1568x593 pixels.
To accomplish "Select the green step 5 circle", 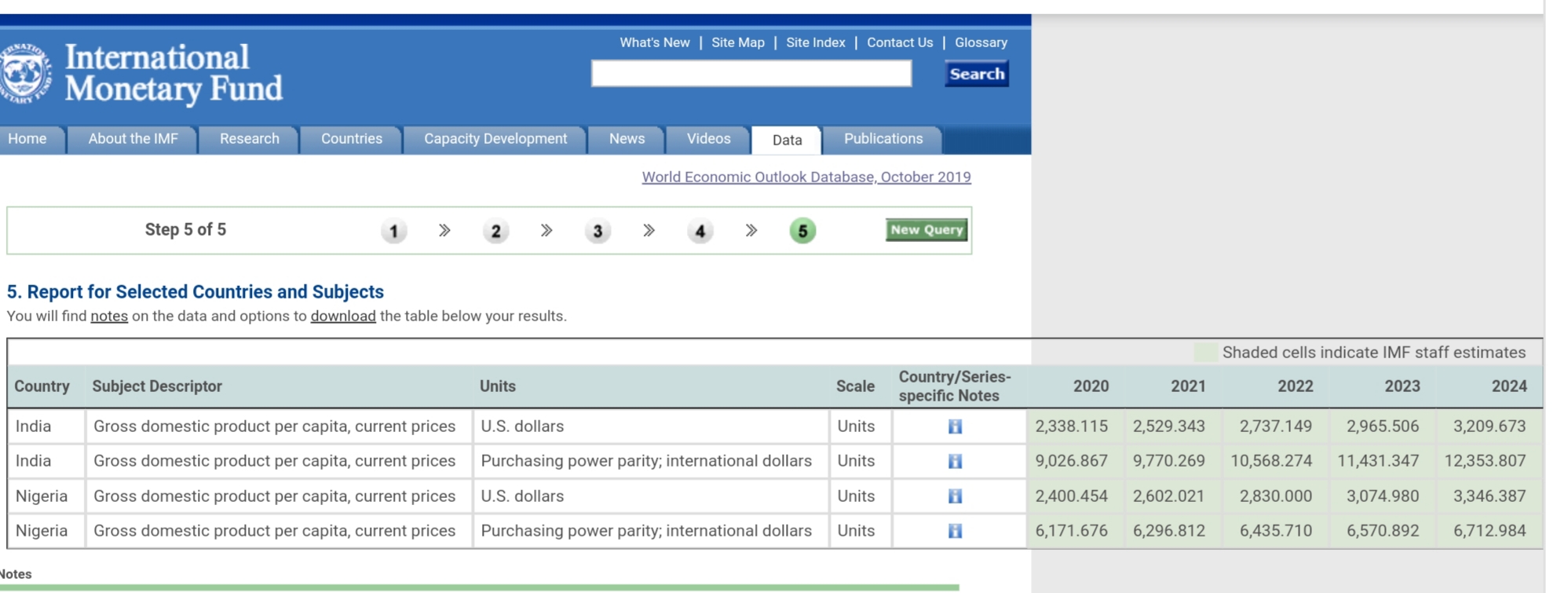I will (802, 231).
